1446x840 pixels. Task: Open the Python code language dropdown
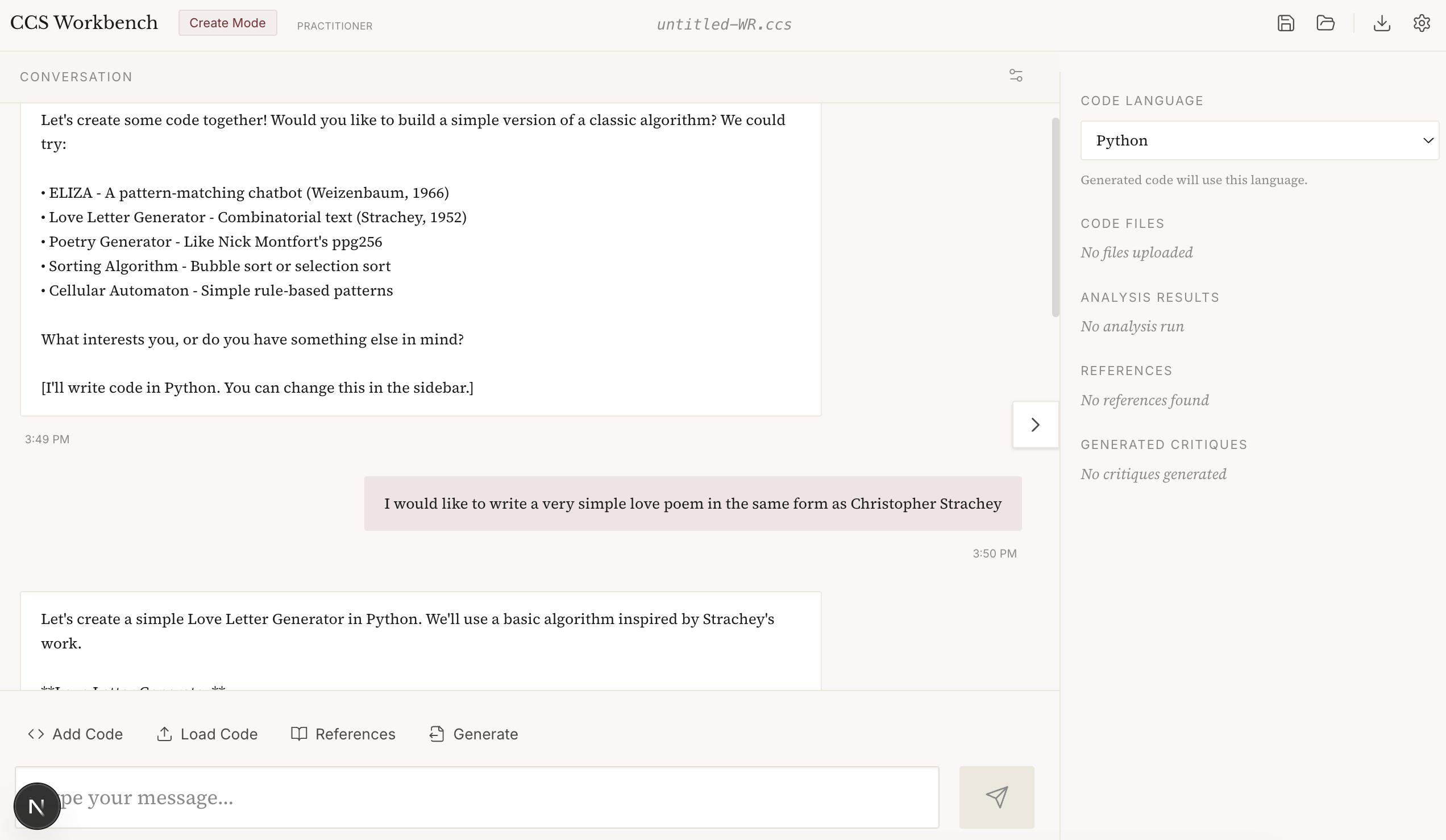pos(1251,140)
